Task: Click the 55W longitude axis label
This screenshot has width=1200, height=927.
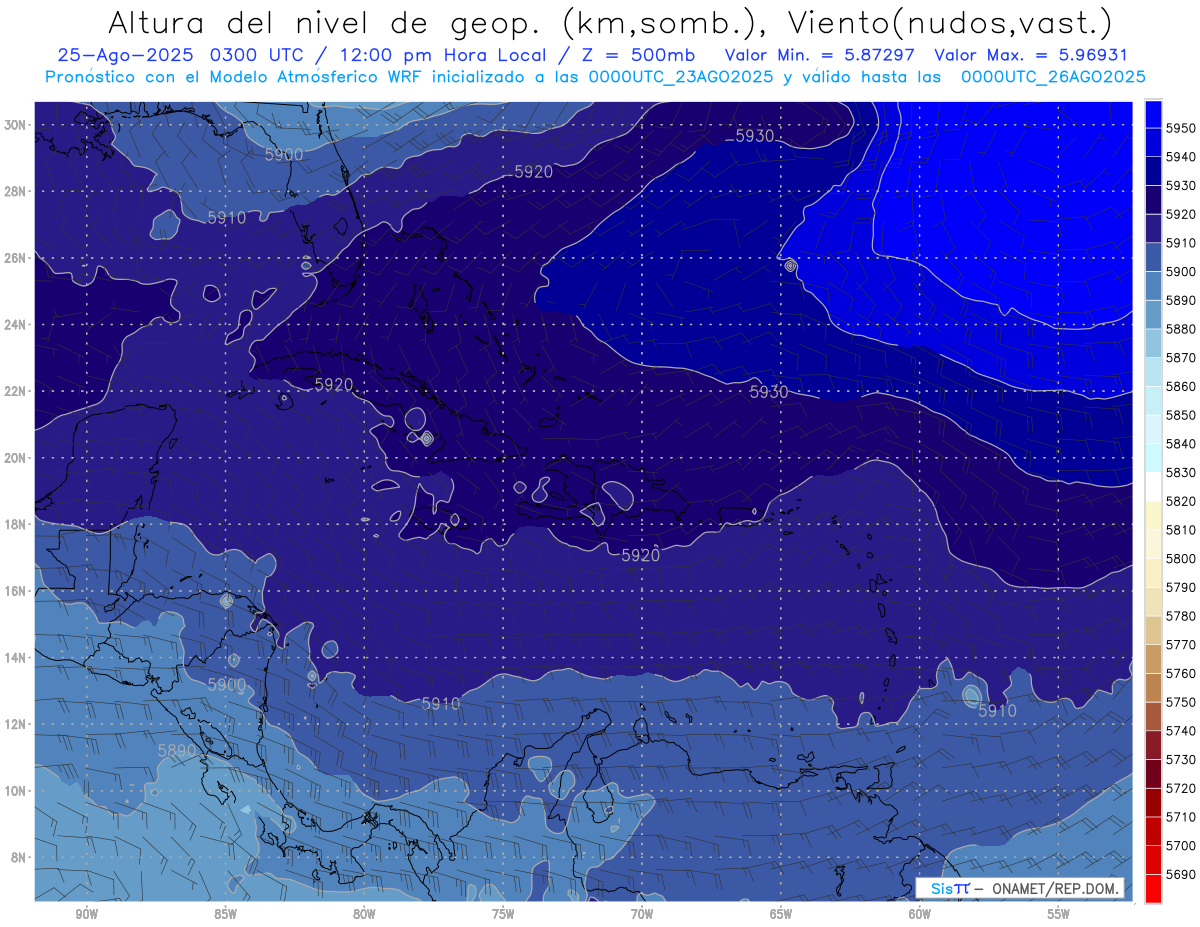Action: [1059, 914]
